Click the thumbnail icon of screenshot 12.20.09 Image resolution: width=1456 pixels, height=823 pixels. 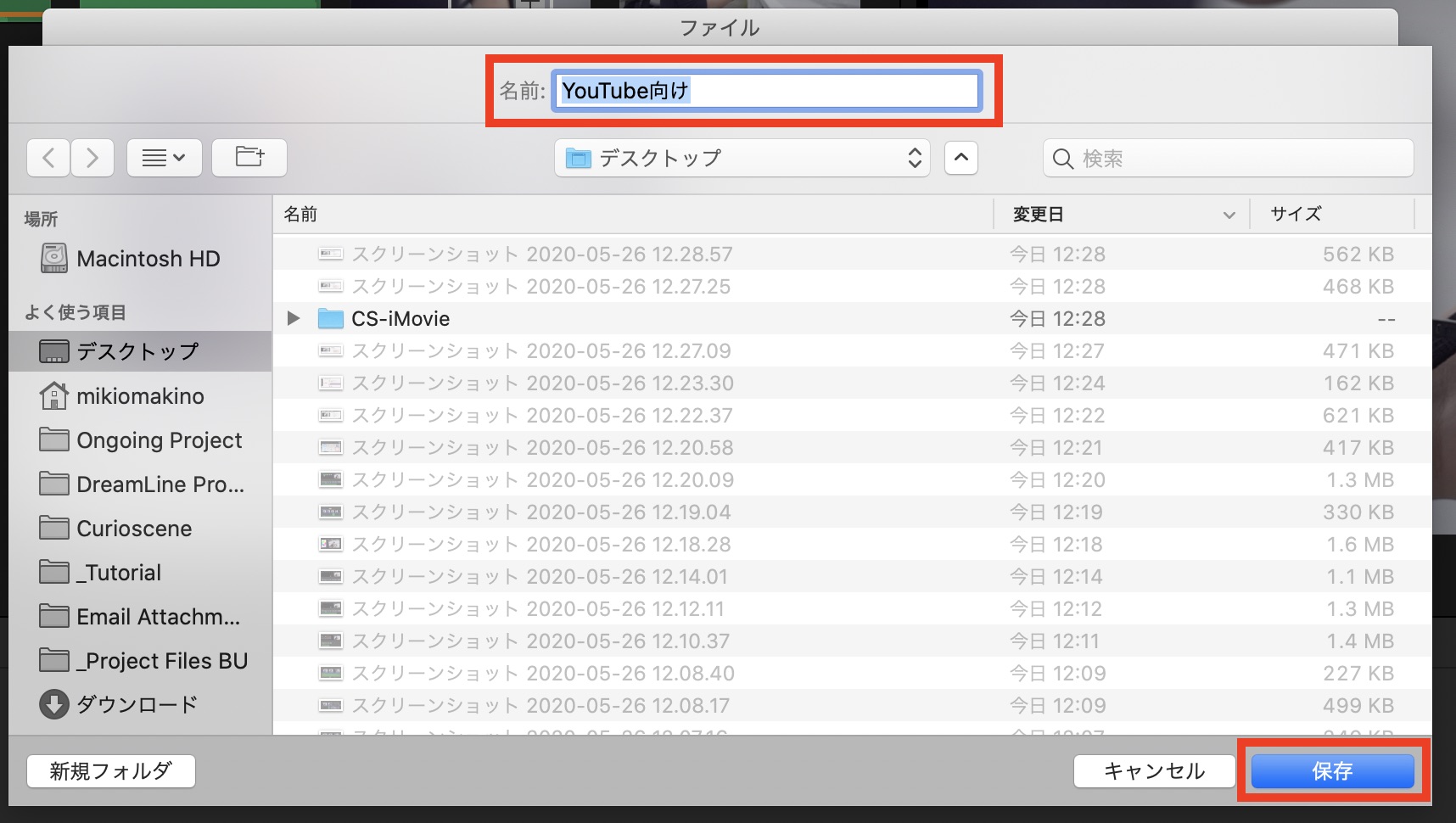(330, 479)
